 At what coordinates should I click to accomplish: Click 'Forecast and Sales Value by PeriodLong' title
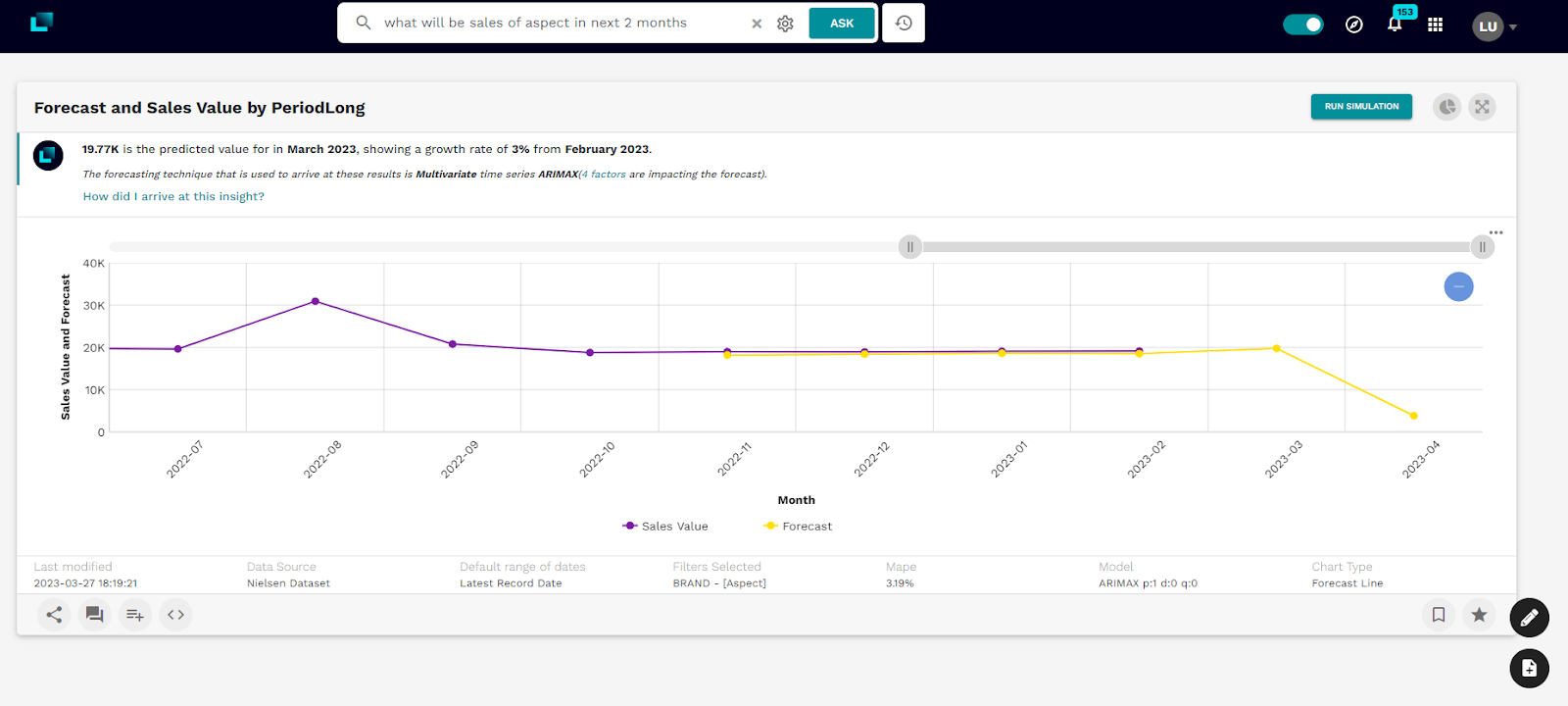click(x=200, y=108)
